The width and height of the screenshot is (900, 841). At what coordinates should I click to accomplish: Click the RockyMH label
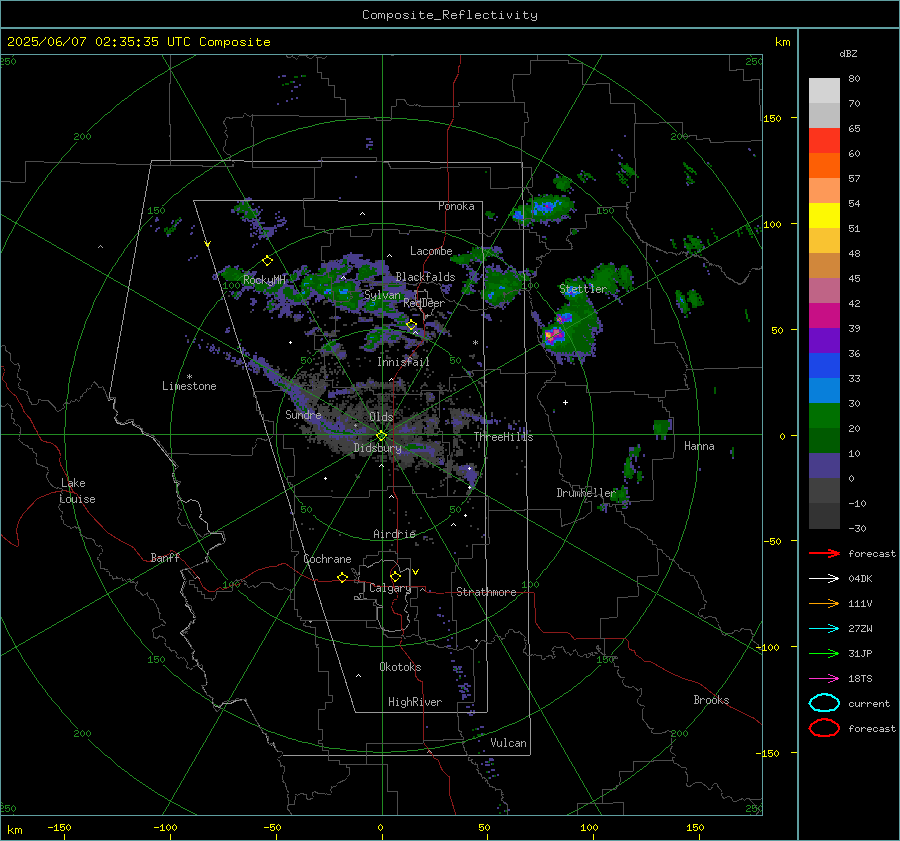pyautogui.click(x=264, y=280)
